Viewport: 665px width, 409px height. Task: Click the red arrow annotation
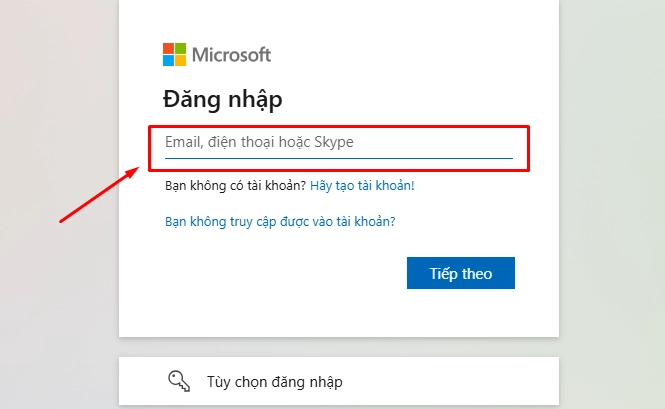[99, 194]
